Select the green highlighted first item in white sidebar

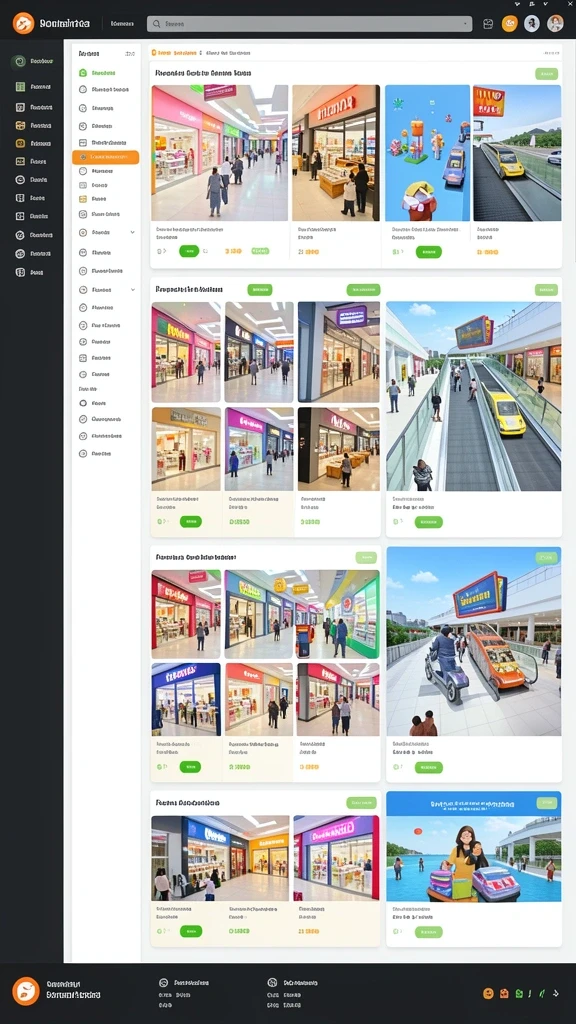105,73
